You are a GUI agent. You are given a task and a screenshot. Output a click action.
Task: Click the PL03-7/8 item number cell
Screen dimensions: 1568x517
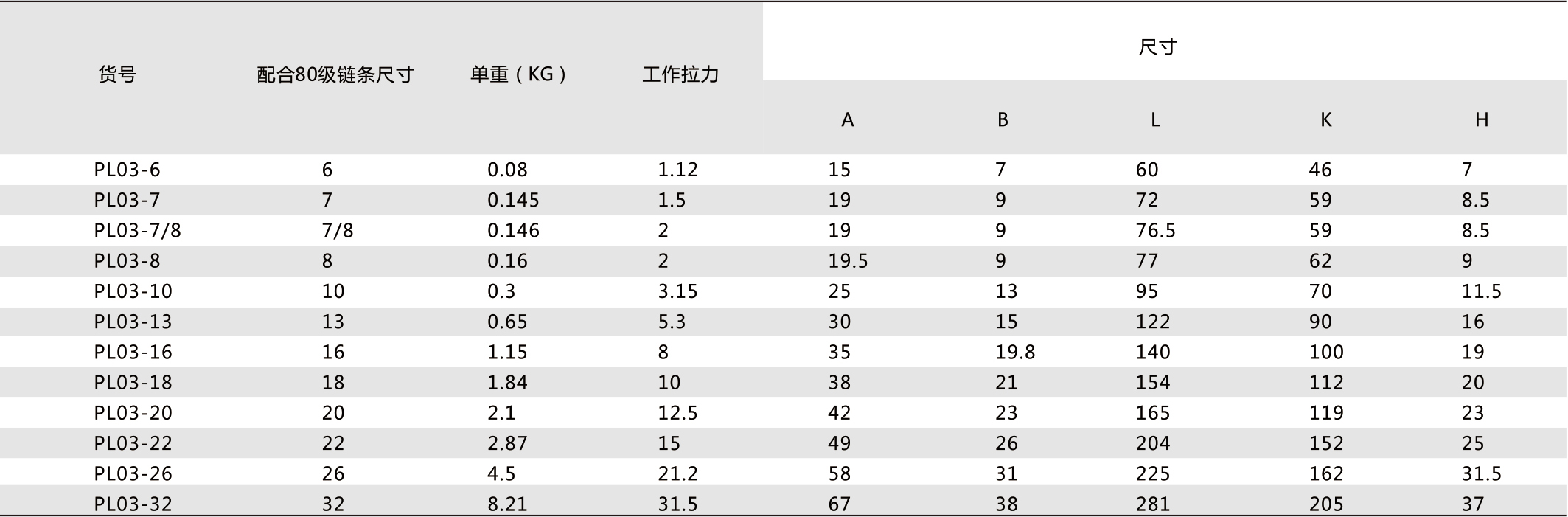137,231
